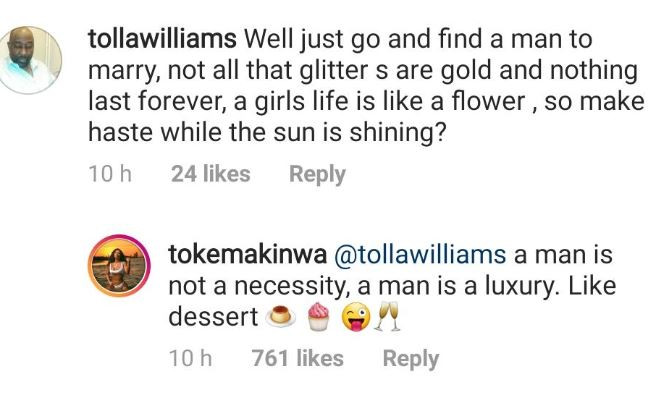Click the word "Dessert" before the emojis
Screen dimensions: 654x401
209,317
